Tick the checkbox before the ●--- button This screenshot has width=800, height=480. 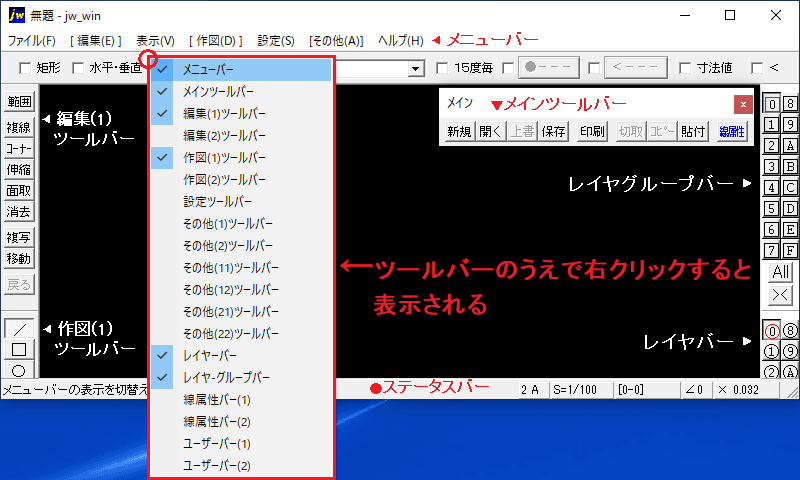point(508,68)
